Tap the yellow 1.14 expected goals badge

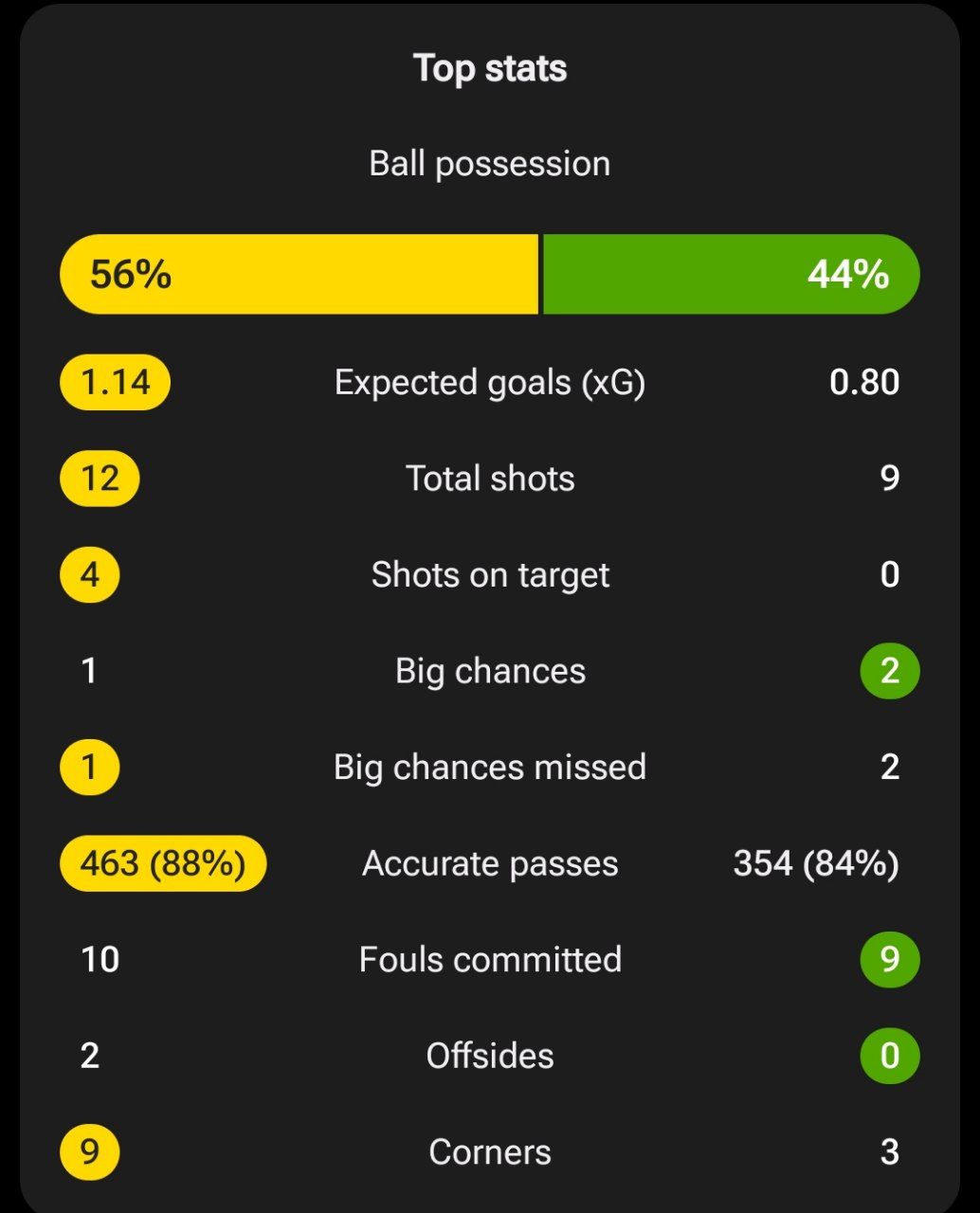point(116,382)
